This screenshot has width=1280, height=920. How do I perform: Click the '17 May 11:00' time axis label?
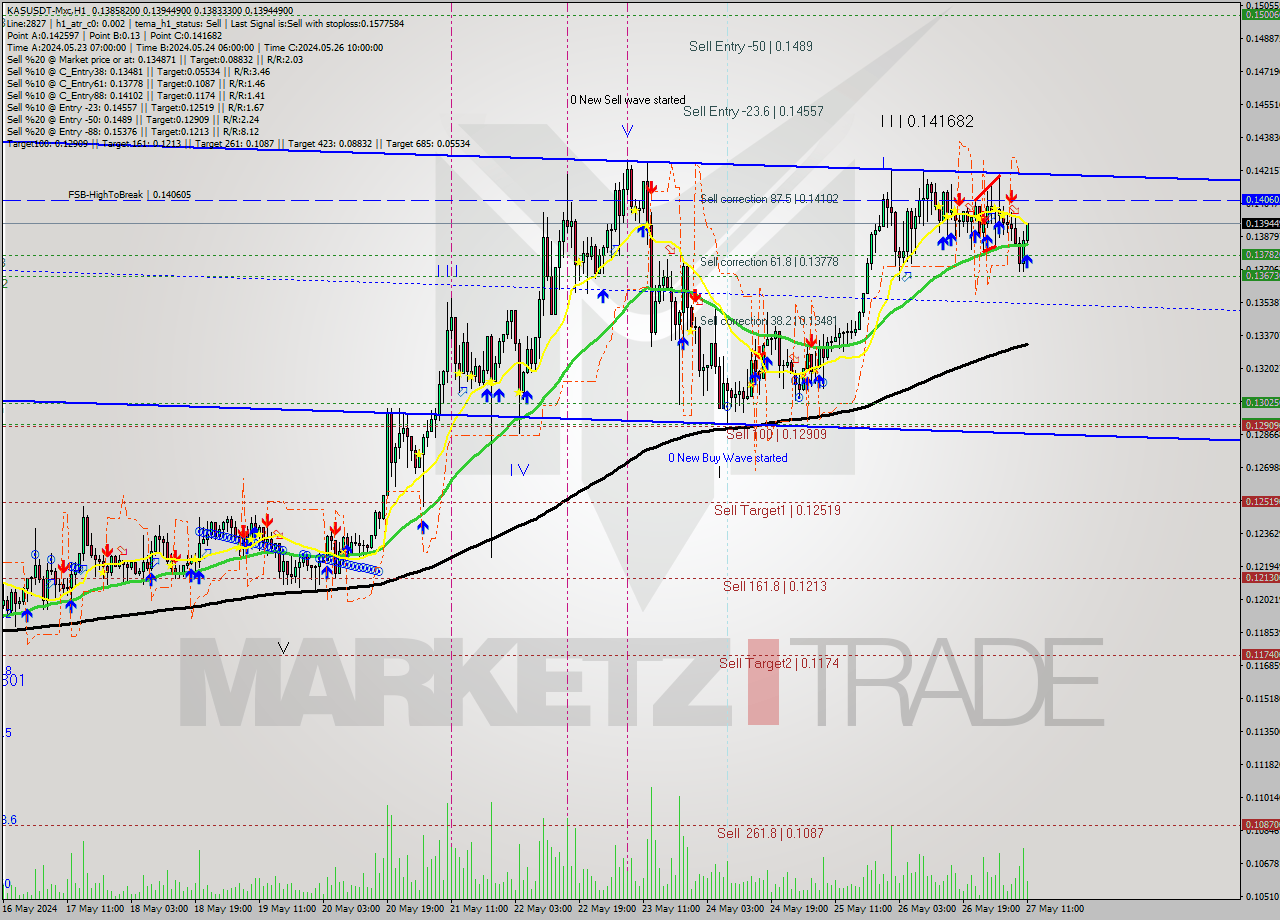pos(93,908)
